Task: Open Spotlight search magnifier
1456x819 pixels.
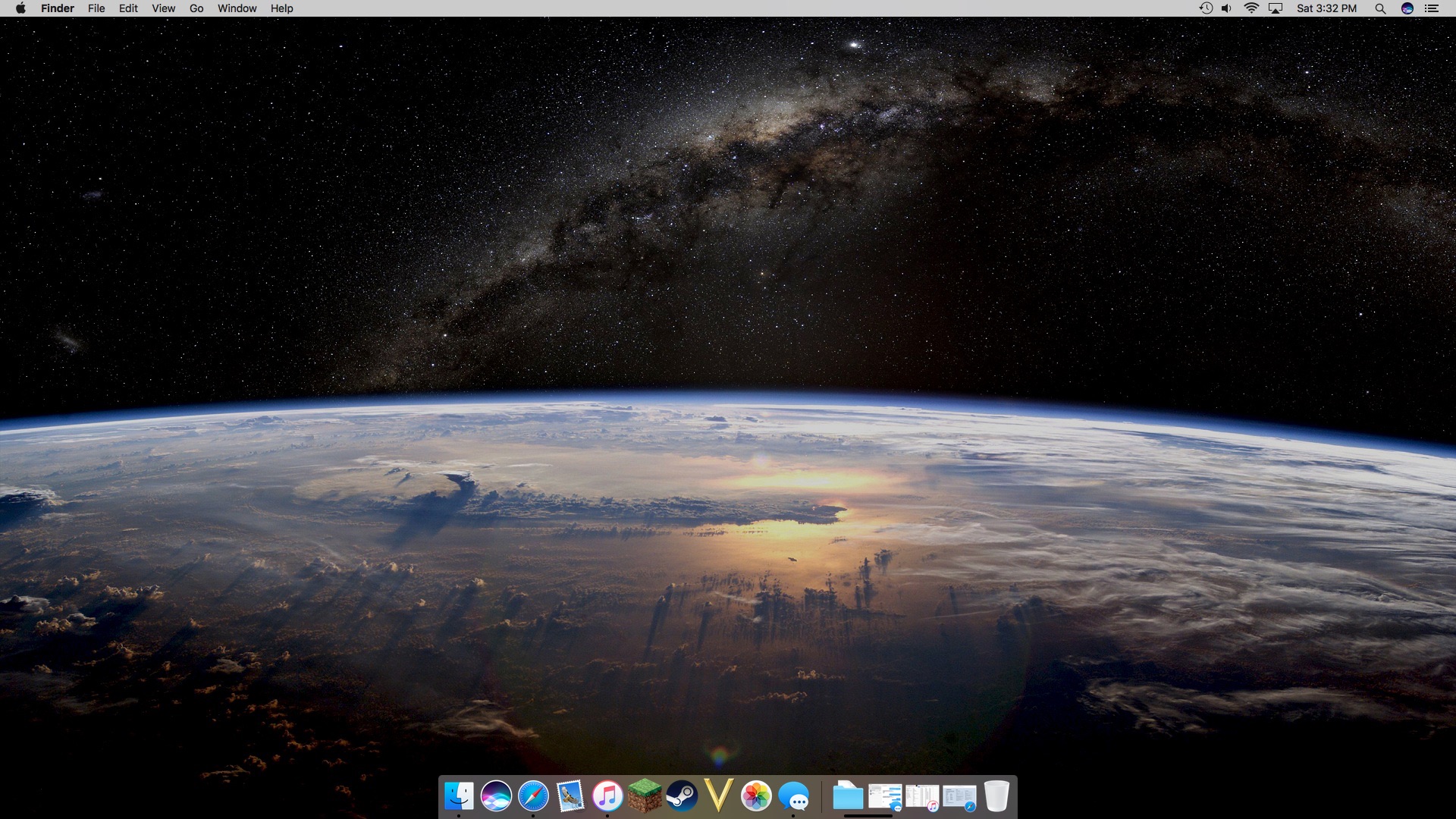Action: (x=1380, y=8)
